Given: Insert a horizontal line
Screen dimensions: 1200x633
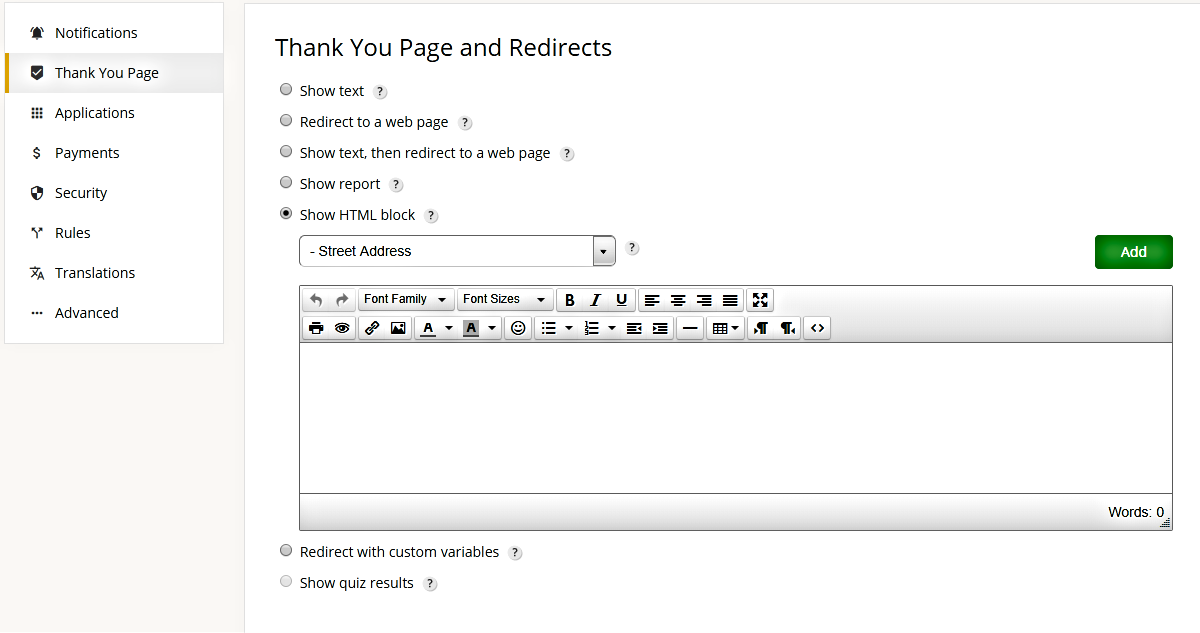Looking at the screenshot, I should pyautogui.click(x=689, y=327).
